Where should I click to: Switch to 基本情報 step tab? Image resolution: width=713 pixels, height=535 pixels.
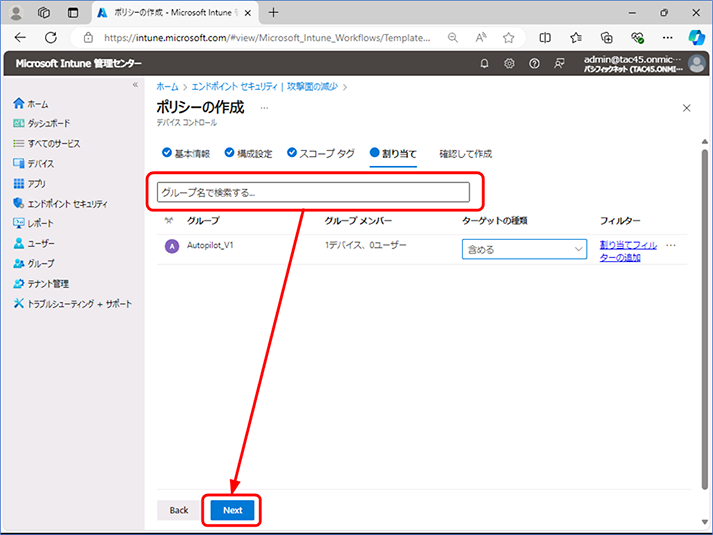coord(186,154)
